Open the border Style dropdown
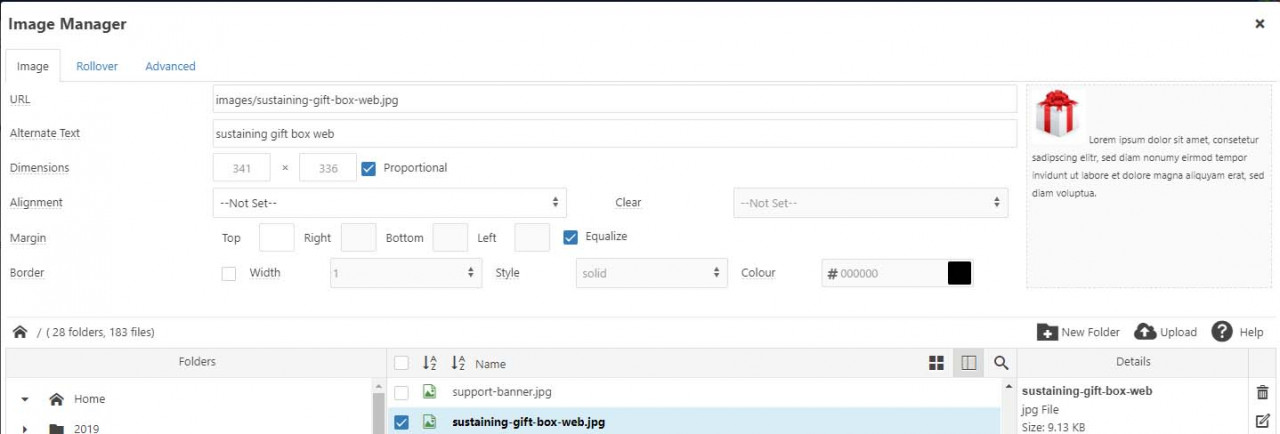This screenshot has width=1280, height=434. point(651,273)
